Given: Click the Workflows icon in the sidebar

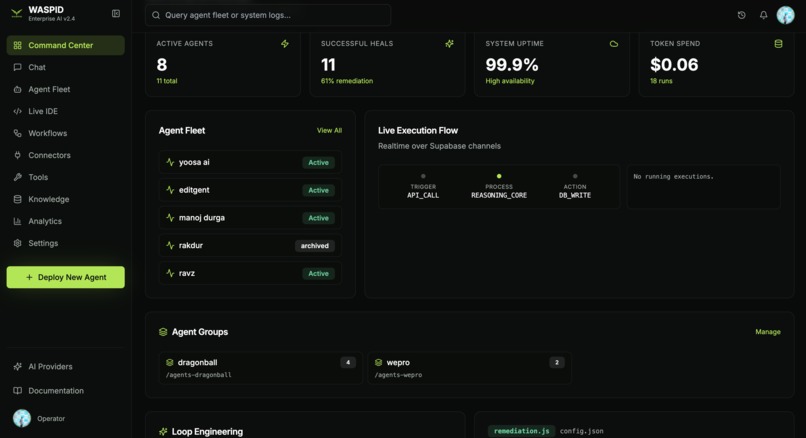Looking at the screenshot, I should 17,133.
